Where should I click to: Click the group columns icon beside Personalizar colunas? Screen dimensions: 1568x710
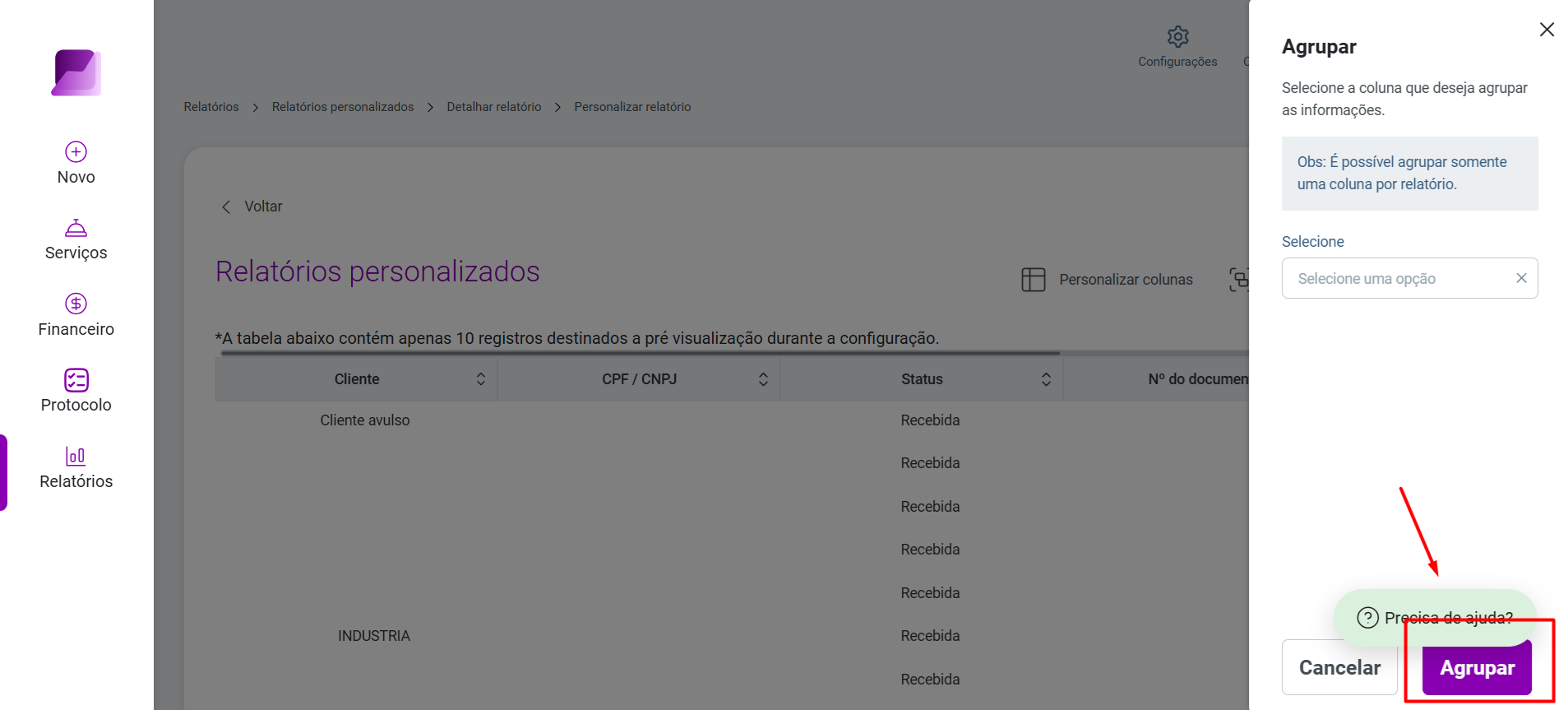(1238, 280)
